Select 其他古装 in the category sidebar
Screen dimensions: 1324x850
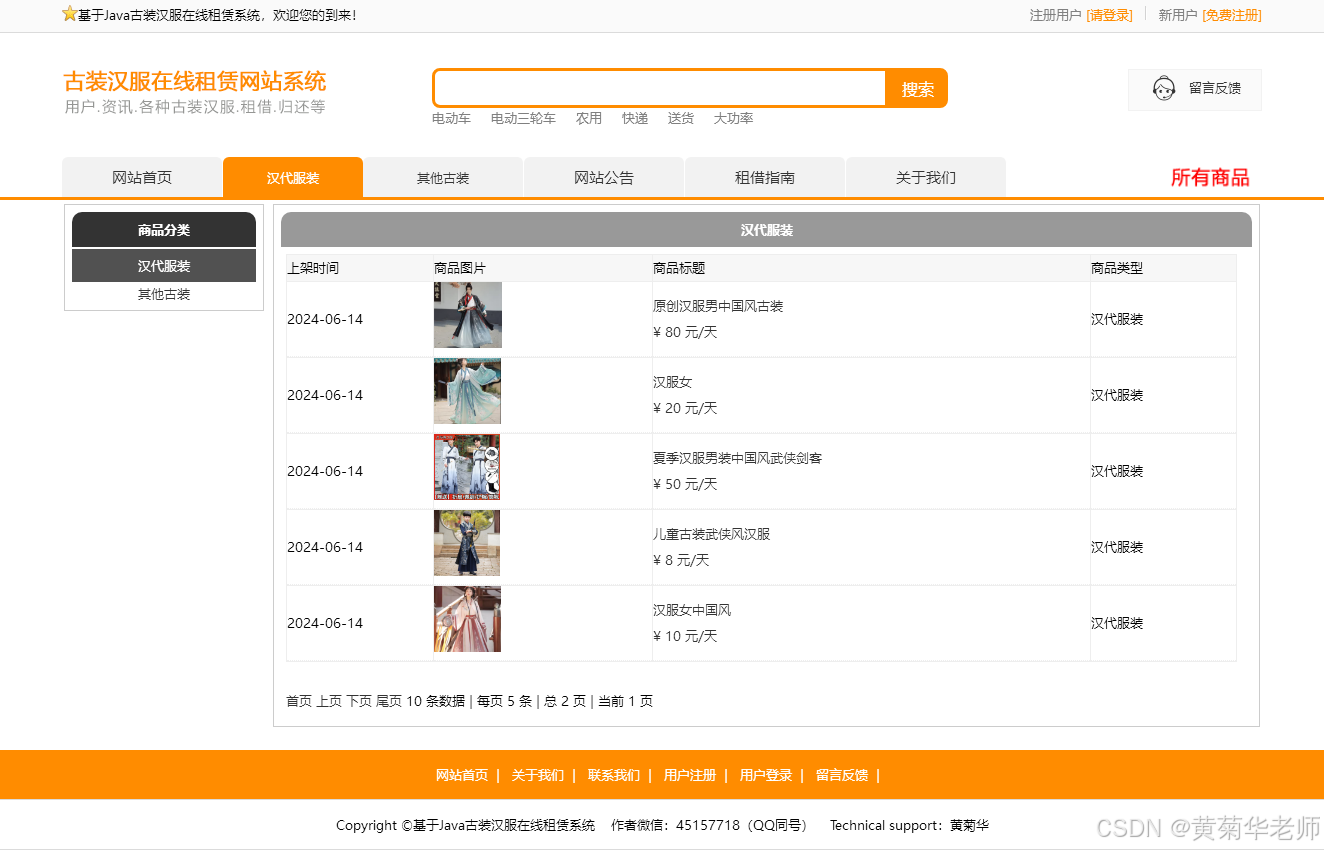[x=164, y=295]
